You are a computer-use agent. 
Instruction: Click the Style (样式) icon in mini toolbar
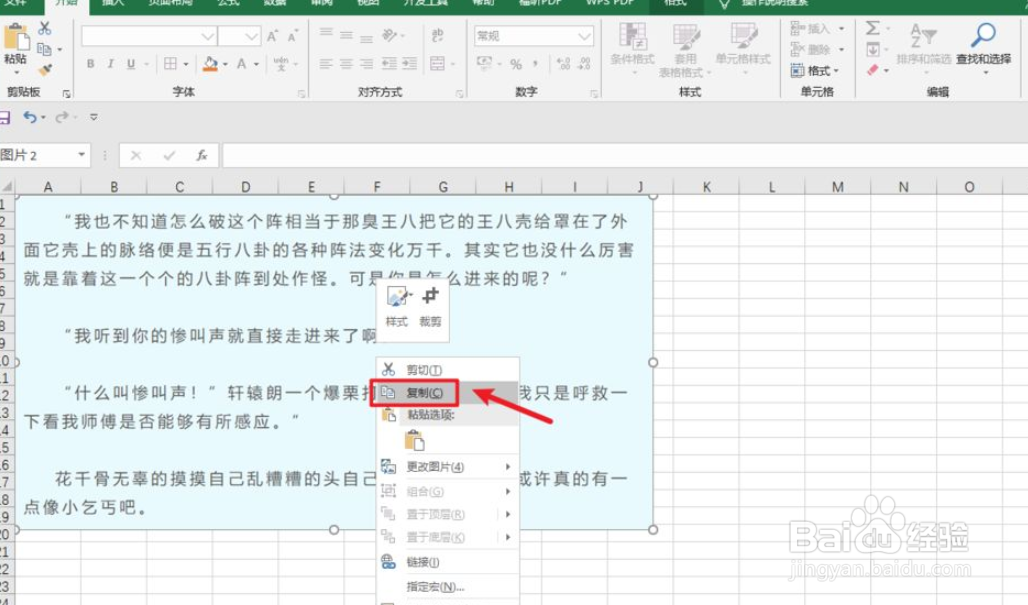[396, 297]
